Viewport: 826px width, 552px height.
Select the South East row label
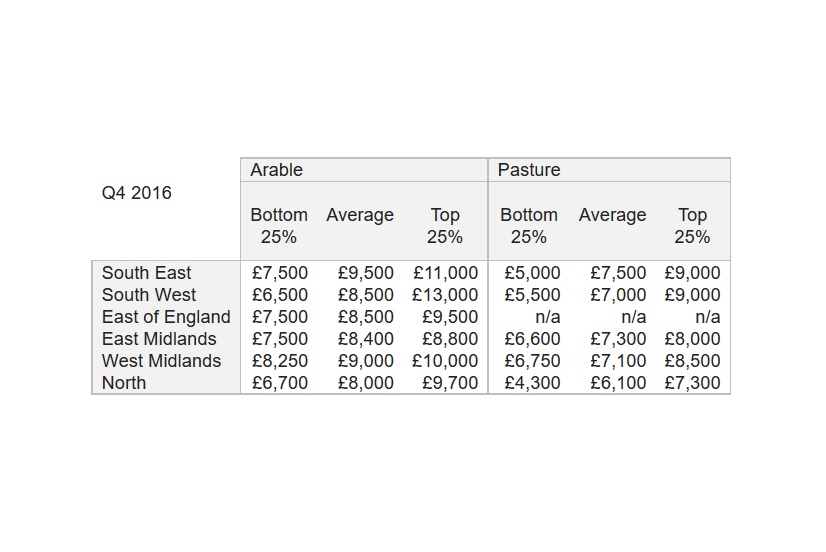point(146,273)
